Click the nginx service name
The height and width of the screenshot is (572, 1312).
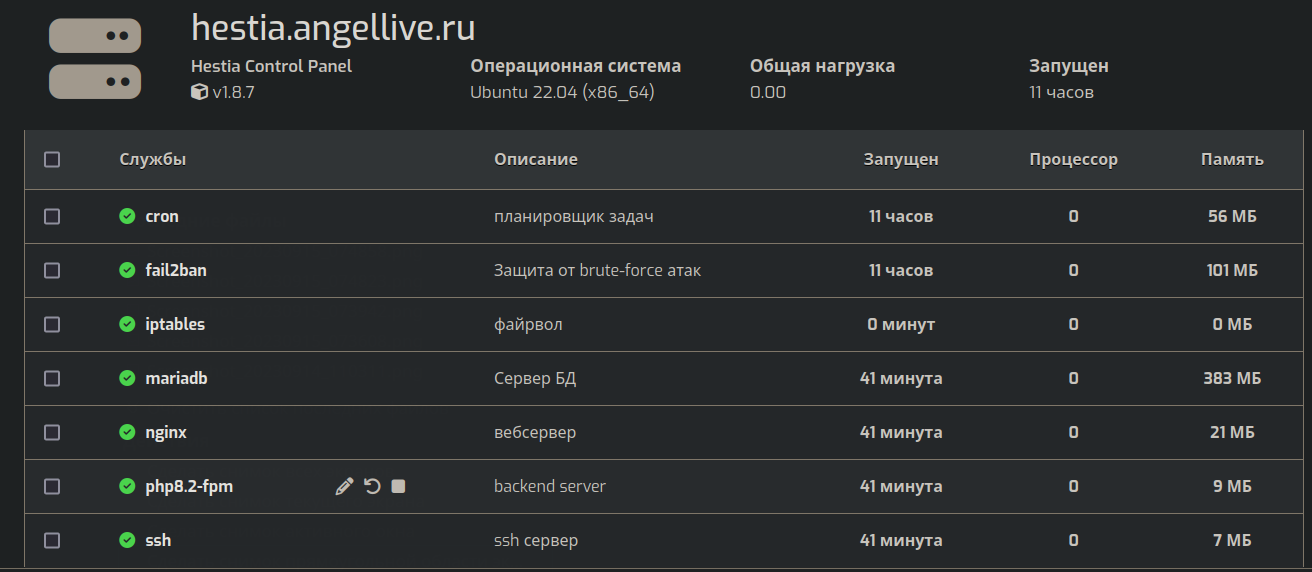166,432
